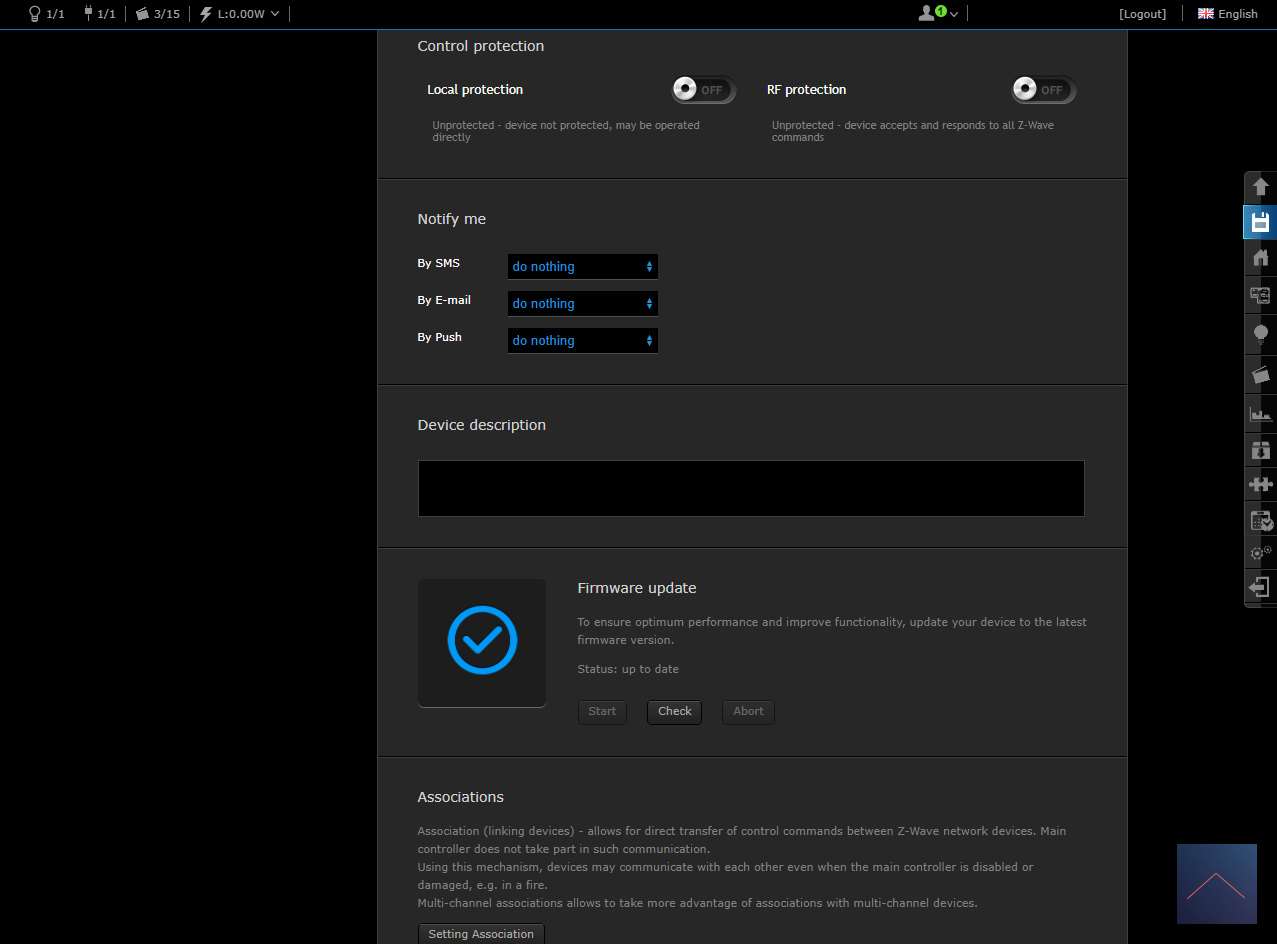Click the firmware Check button
Viewport: 1277px width, 944px height.
pos(674,712)
